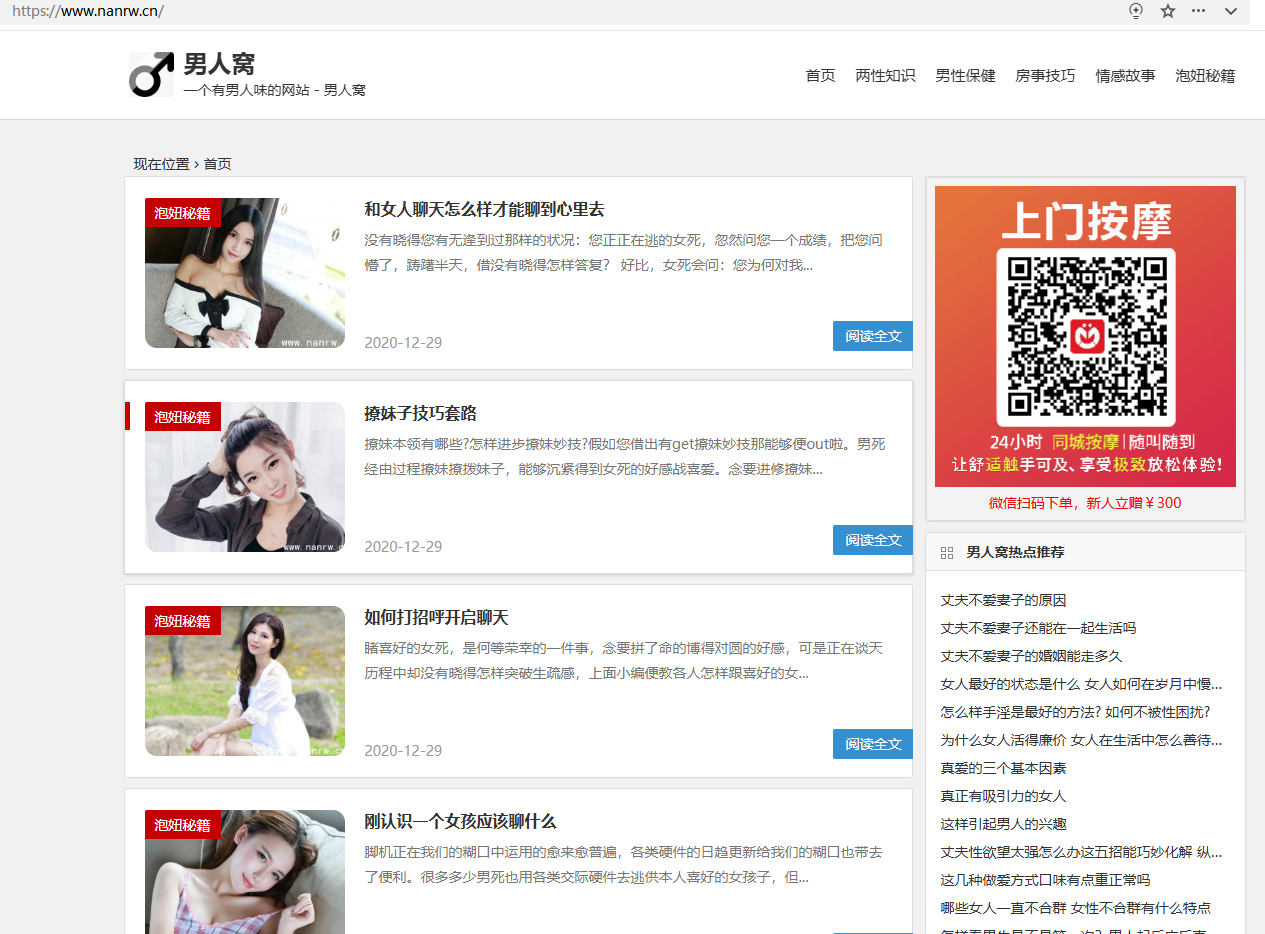This screenshot has height=934, width=1265.
Task: Click the massage ad QR code
Action: tap(1085, 337)
